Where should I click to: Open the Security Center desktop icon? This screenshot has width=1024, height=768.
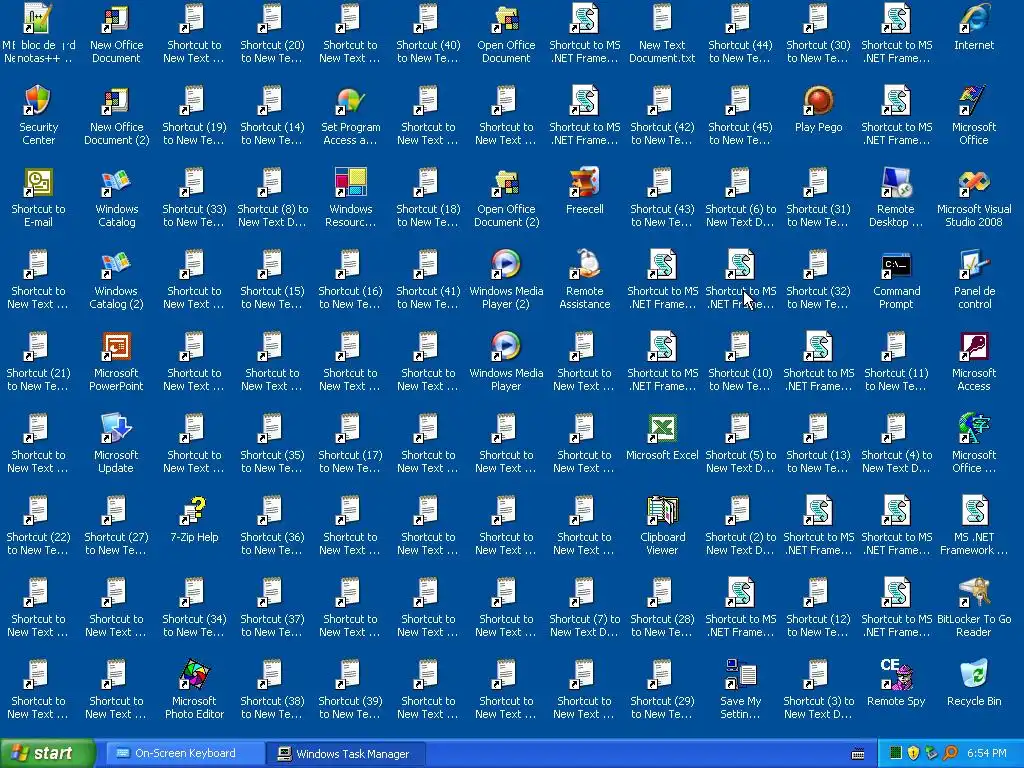coord(38,114)
